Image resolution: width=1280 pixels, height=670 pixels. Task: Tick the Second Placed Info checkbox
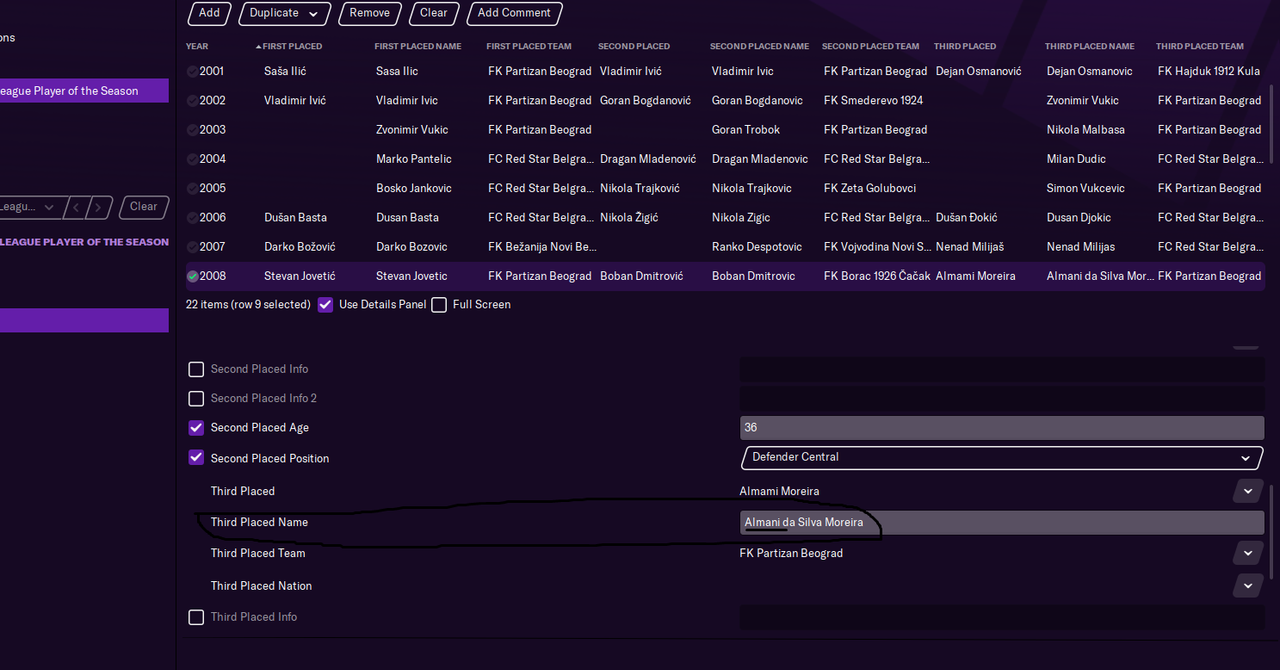pyautogui.click(x=196, y=369)
